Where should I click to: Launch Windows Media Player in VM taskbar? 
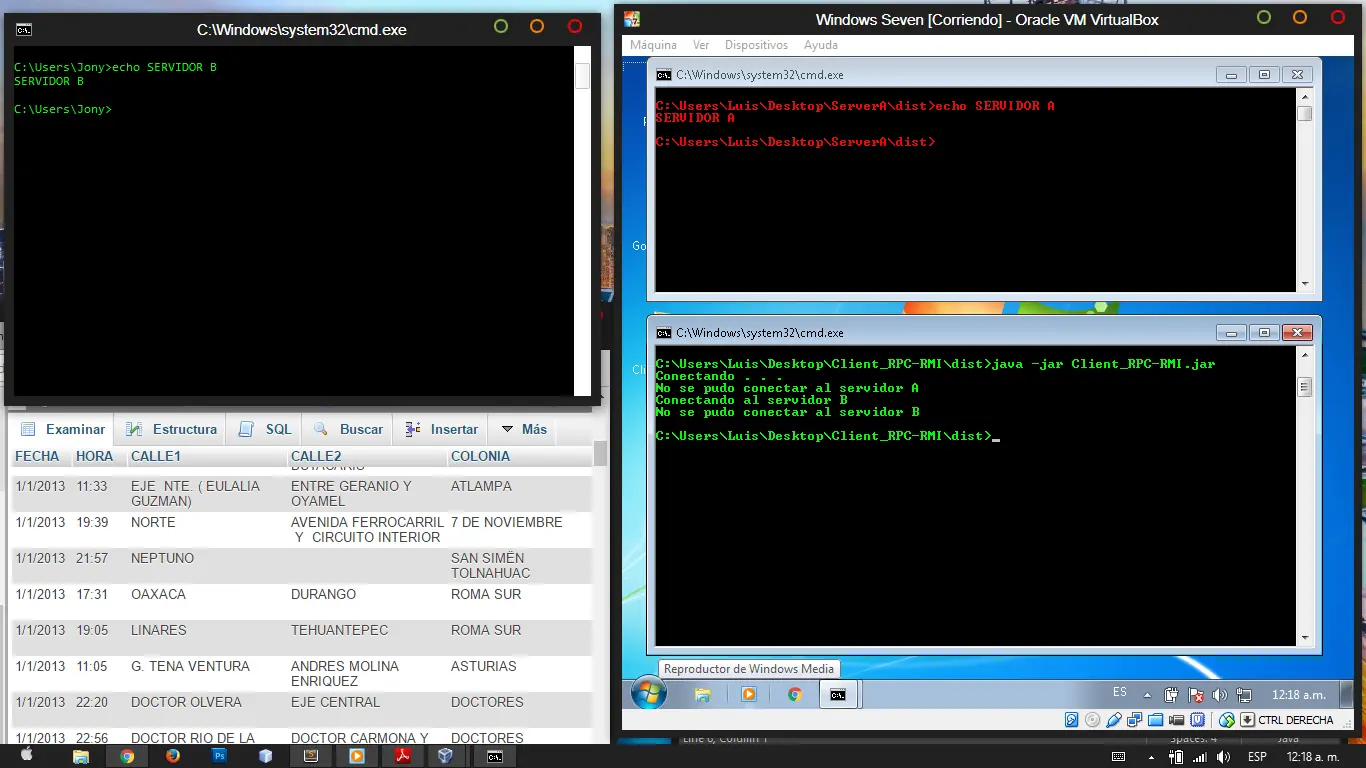tap(748, 694)
